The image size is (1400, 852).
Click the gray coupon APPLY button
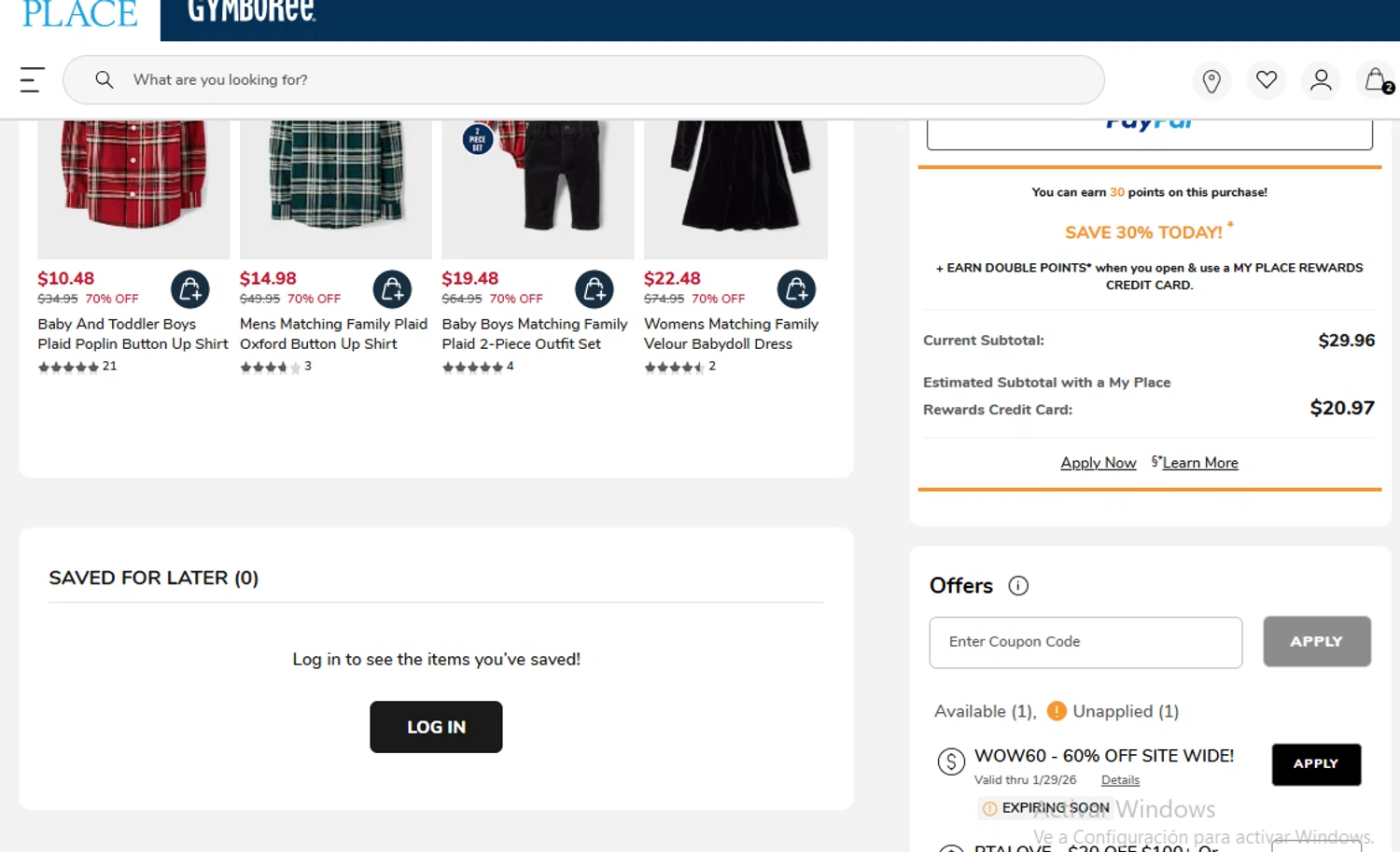tap(1317, 642)
